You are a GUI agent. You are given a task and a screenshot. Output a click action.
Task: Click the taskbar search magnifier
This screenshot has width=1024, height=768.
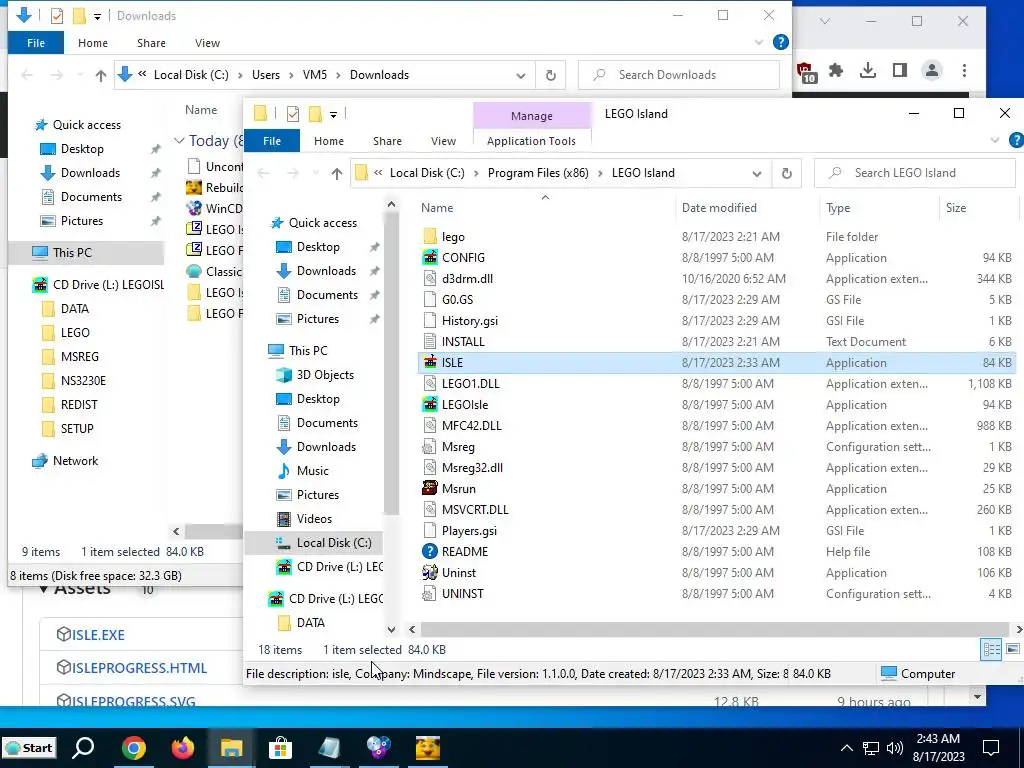coord(83,748)
